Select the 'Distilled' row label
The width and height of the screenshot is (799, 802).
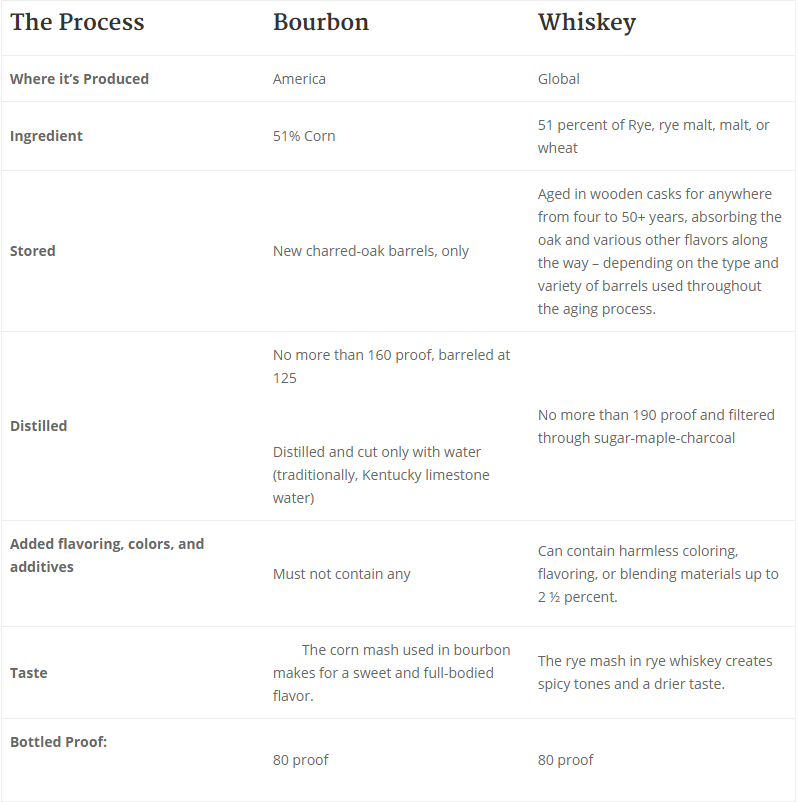[38, 426]
